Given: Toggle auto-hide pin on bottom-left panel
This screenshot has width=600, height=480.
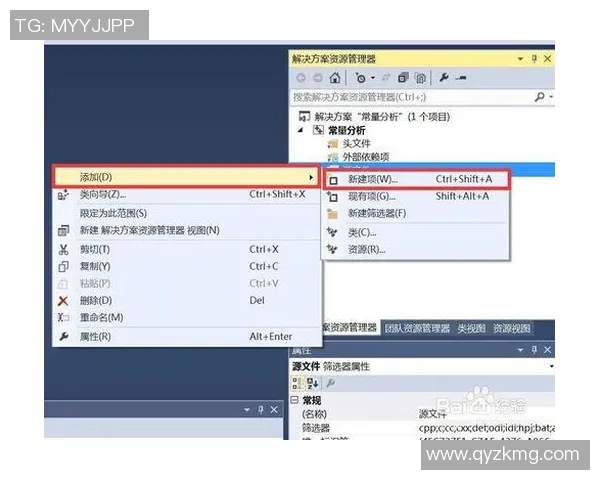Looking at the screenshot, I should [261, 410].
